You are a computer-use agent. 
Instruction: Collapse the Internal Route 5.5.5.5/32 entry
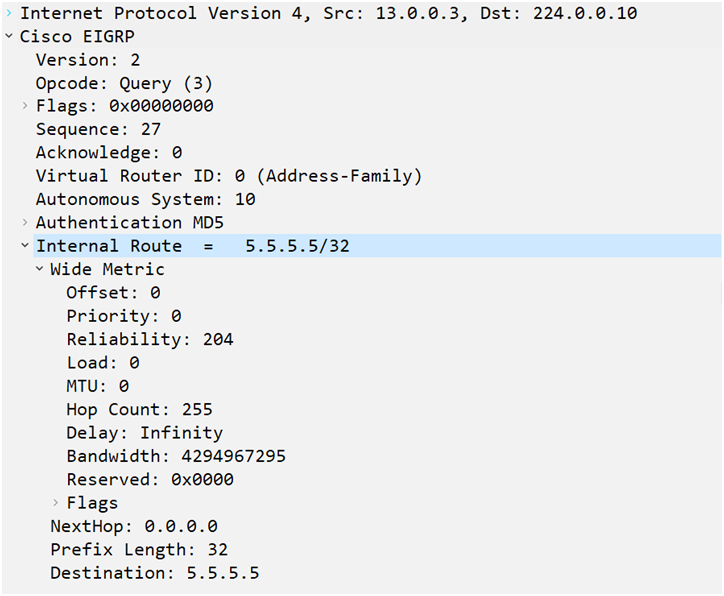click(25, 246)
